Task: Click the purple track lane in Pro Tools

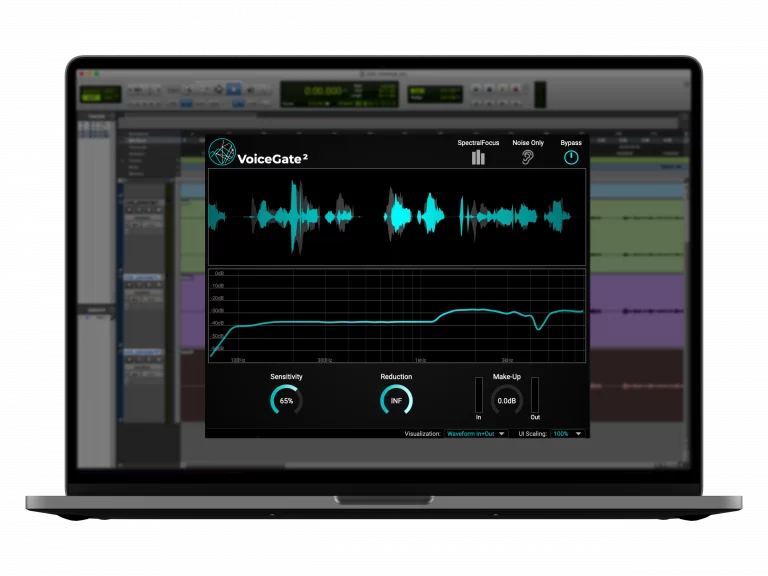Action: click(637, 311)
